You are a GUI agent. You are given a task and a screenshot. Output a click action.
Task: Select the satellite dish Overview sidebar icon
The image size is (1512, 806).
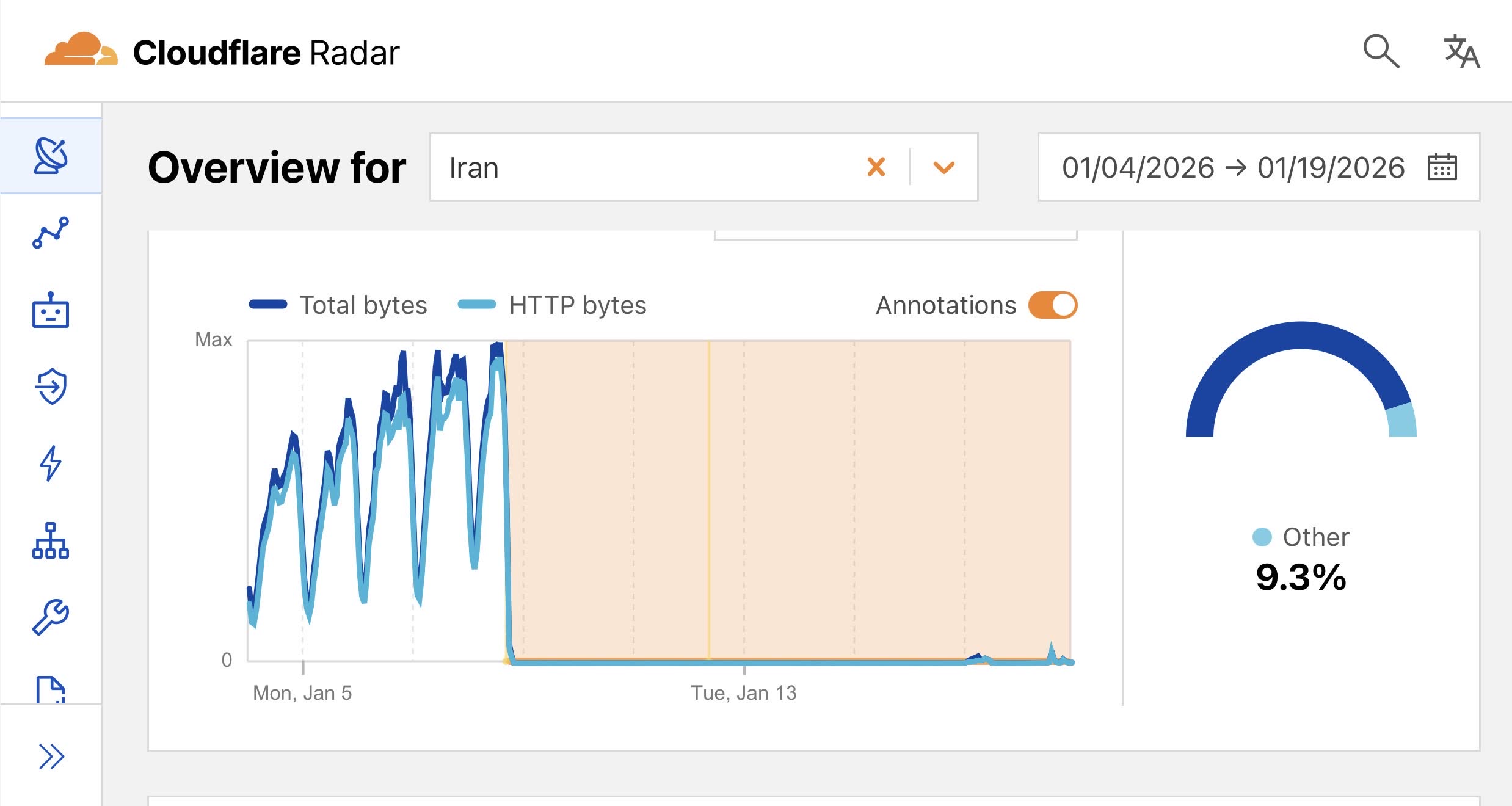51,156
